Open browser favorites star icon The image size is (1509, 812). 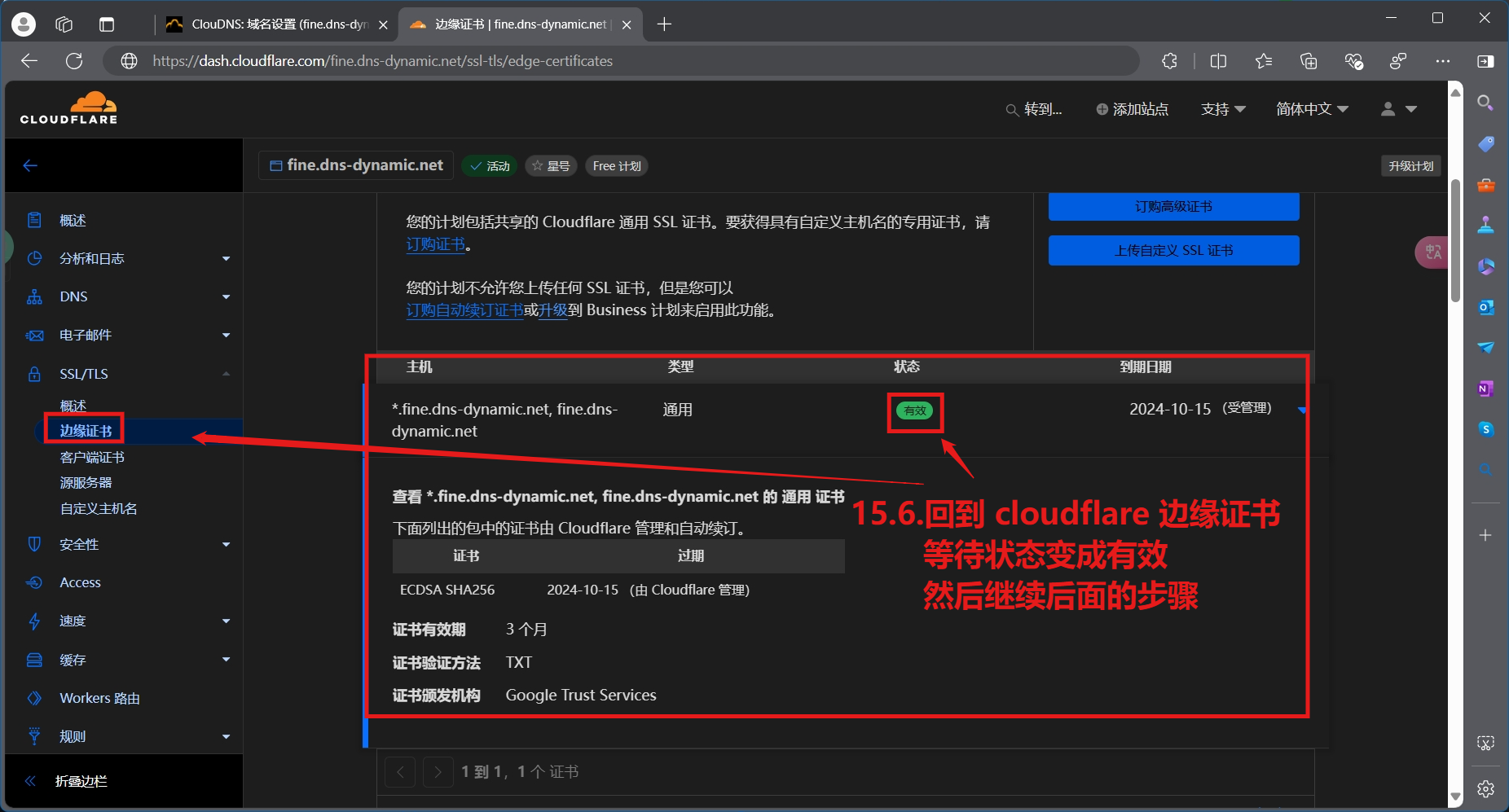tap(1264, 61)
